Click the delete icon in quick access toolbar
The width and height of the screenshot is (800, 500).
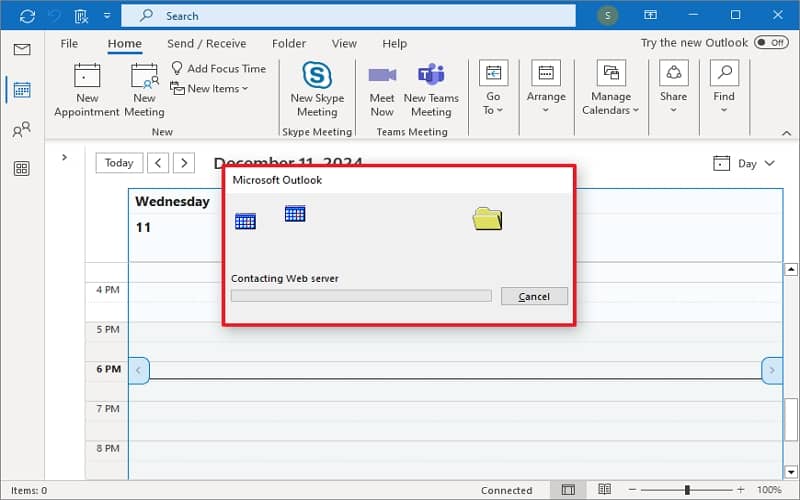(x=81, y=16)
